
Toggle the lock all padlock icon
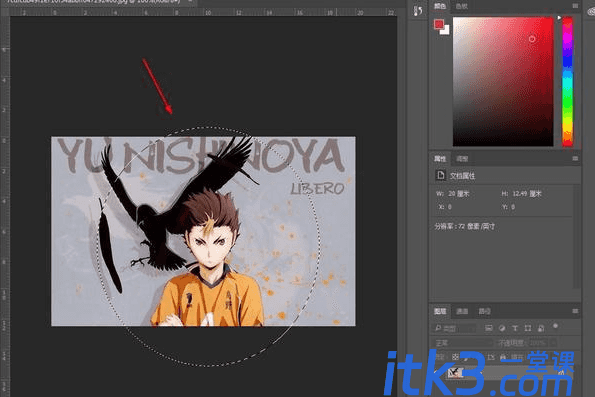[503, 357]
